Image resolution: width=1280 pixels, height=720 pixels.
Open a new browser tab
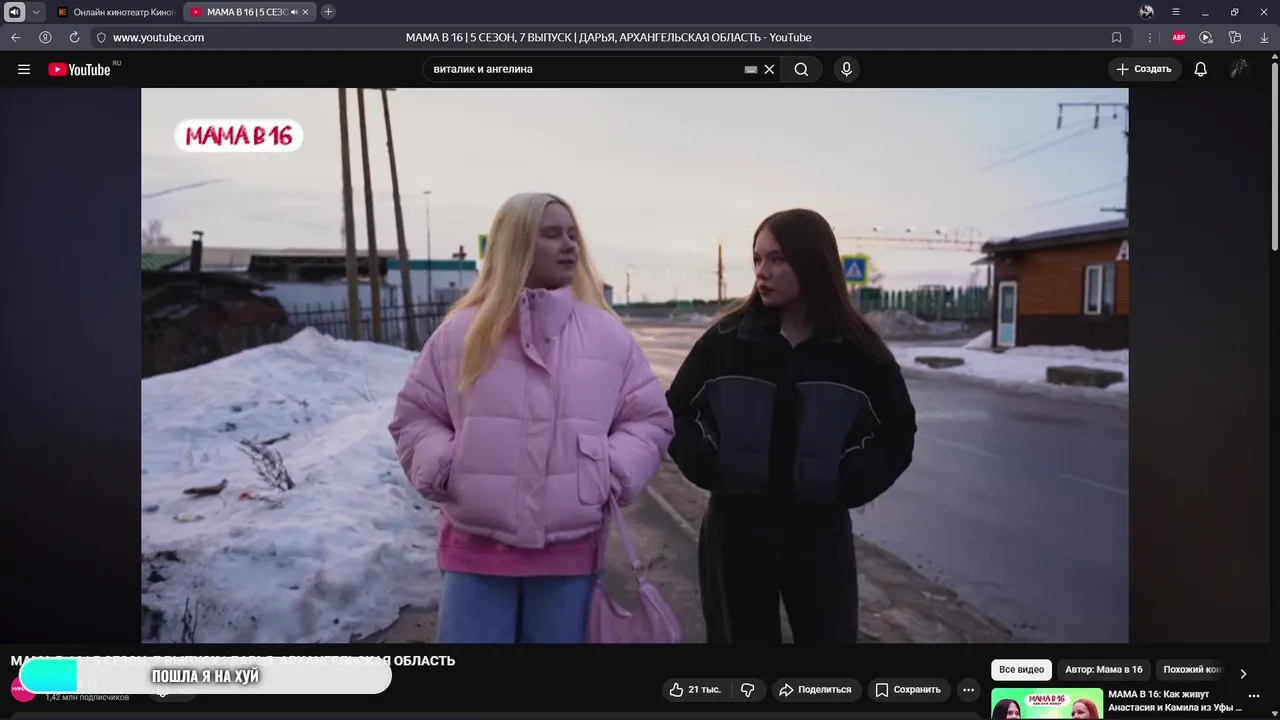[328, 12]
